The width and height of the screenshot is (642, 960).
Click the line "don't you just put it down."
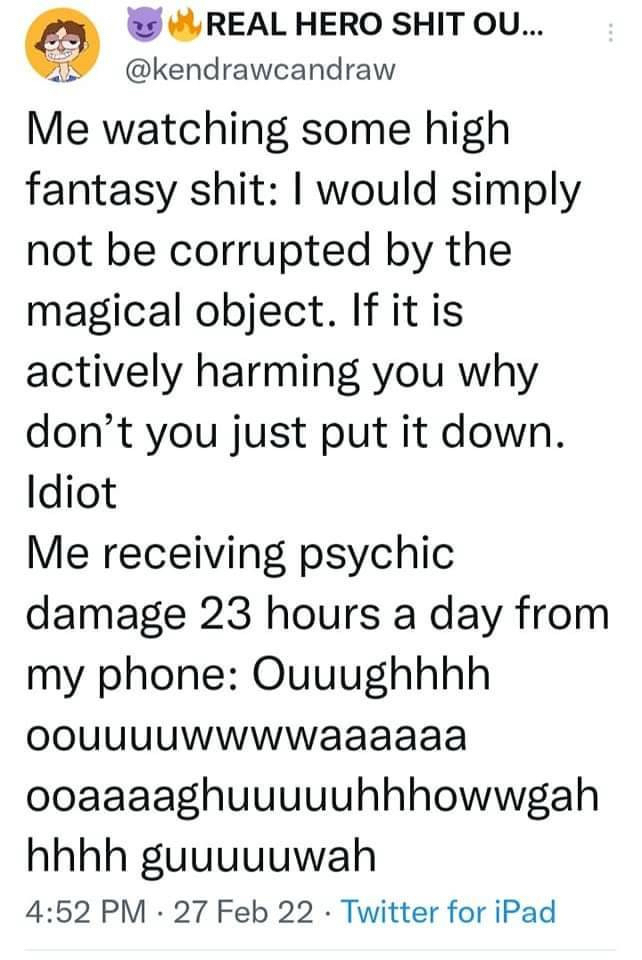[295, 434]
